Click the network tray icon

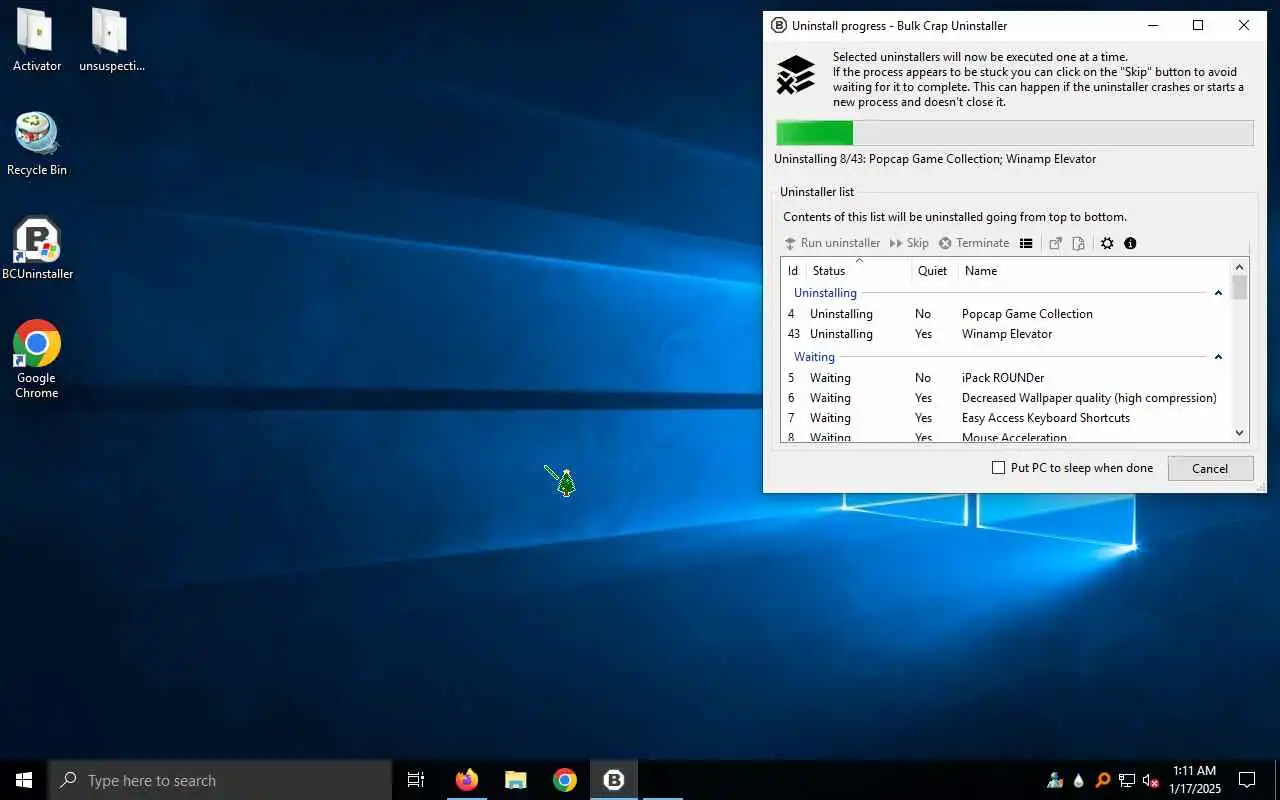1126,780
